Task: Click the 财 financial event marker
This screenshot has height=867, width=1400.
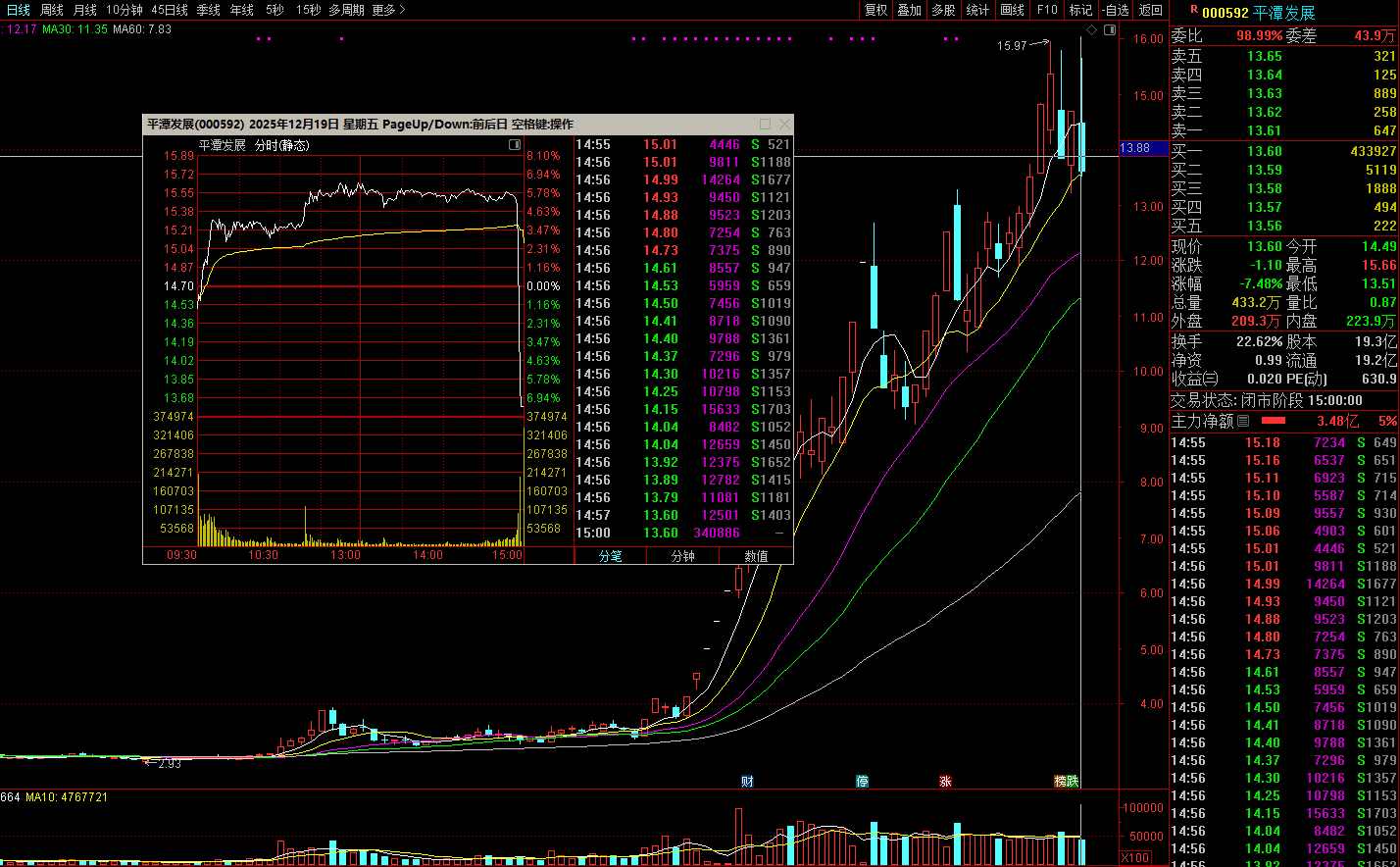Action: (x=748, y=781)
